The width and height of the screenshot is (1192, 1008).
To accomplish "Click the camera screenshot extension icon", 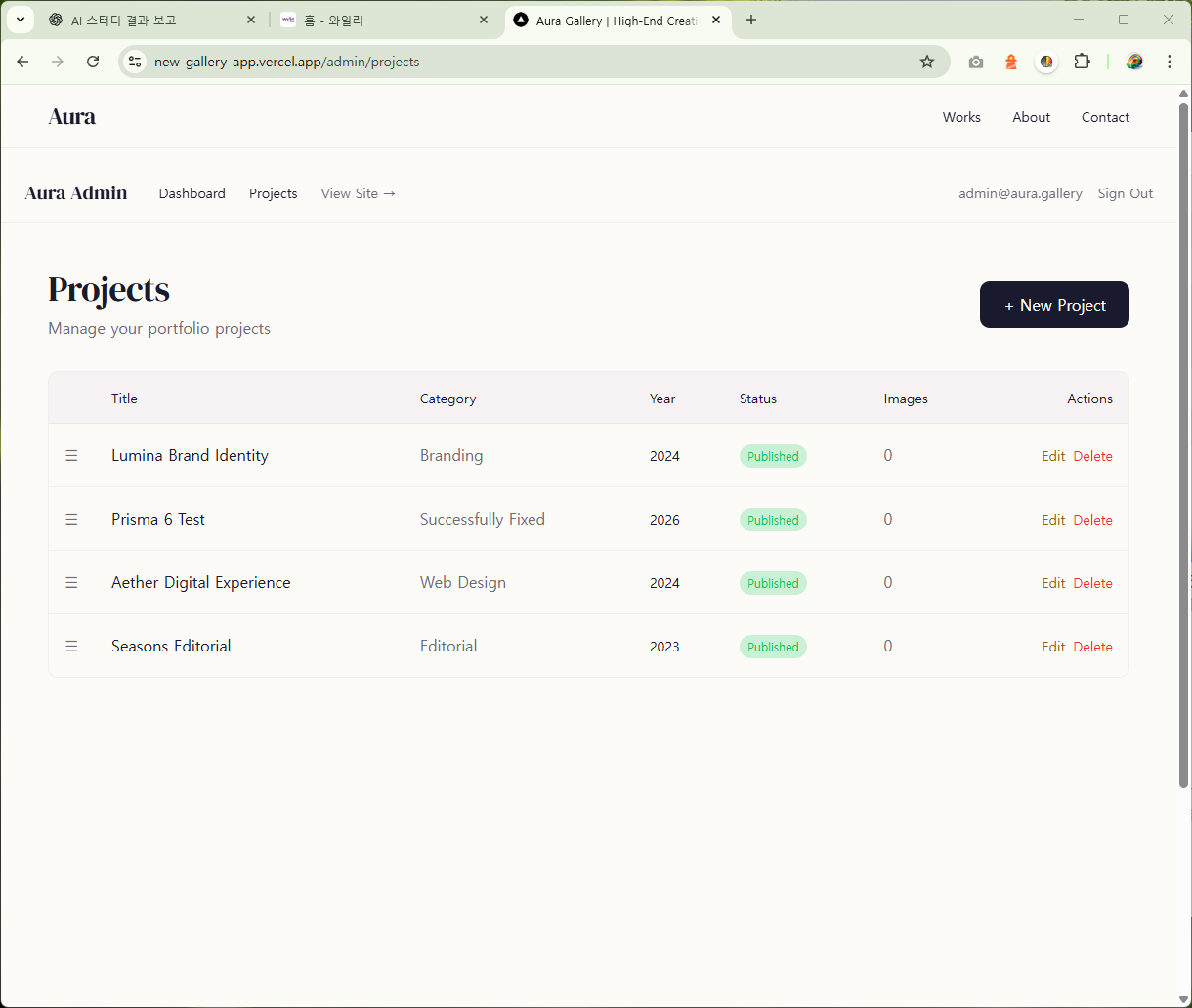I will click(x=975, y=62).
